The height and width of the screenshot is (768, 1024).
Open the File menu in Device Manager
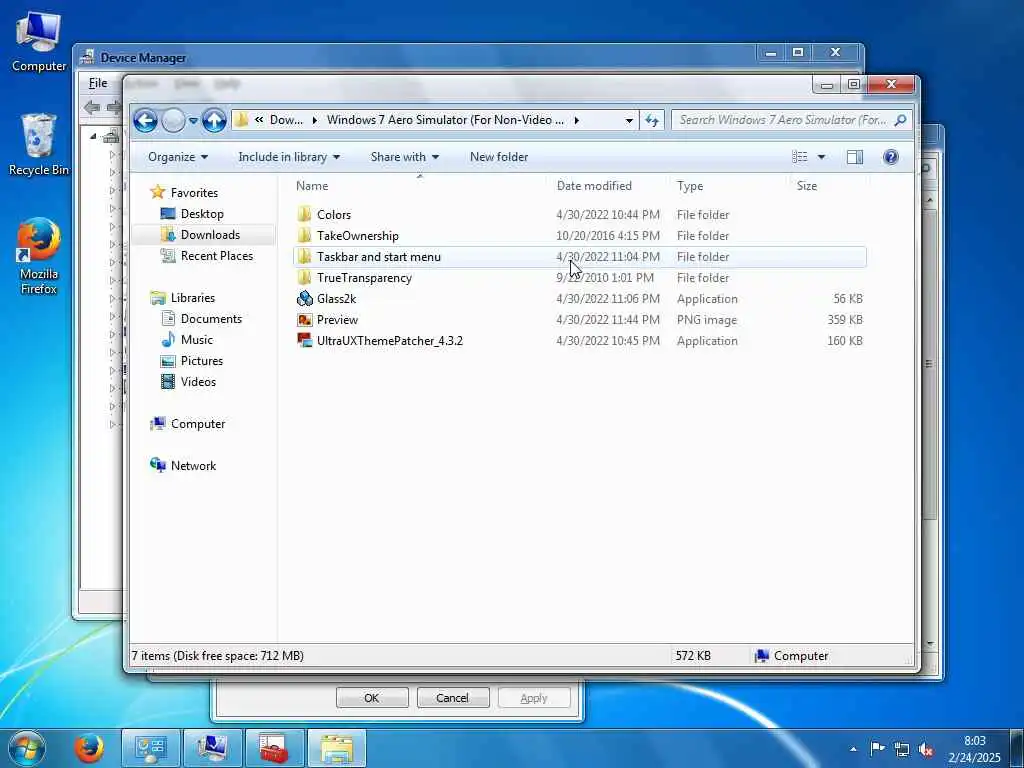pyautogui.click(x=98, y=83)
